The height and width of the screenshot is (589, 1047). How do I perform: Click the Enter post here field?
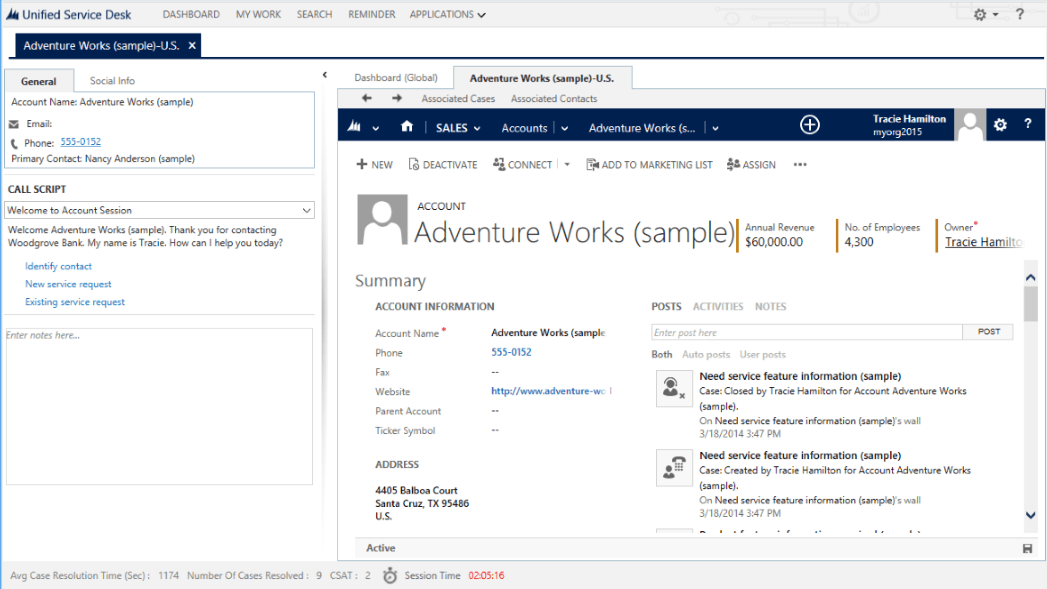pos(806,333)
